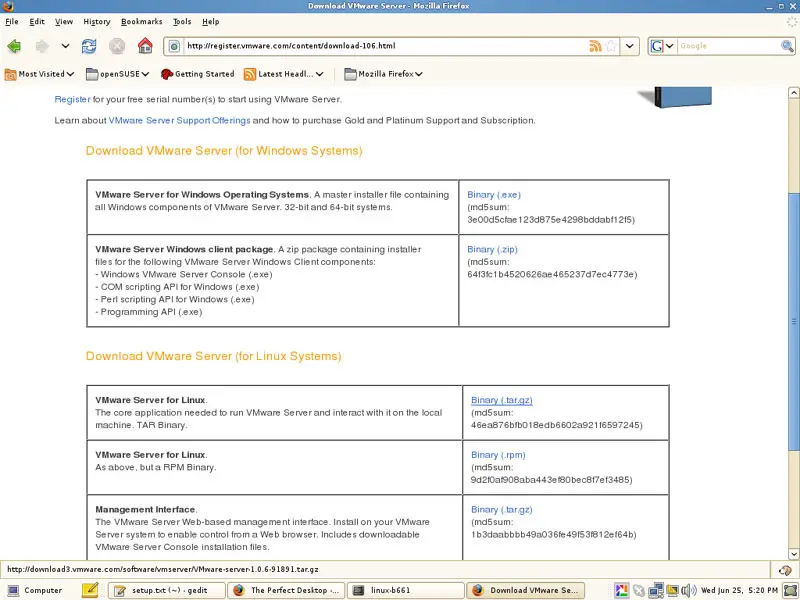This screenshot has height=600, width=800.
Task: Click the md5sum 9d2f0af908aba443ef80bec8f7ef3485 text
Action: point(552,480)
